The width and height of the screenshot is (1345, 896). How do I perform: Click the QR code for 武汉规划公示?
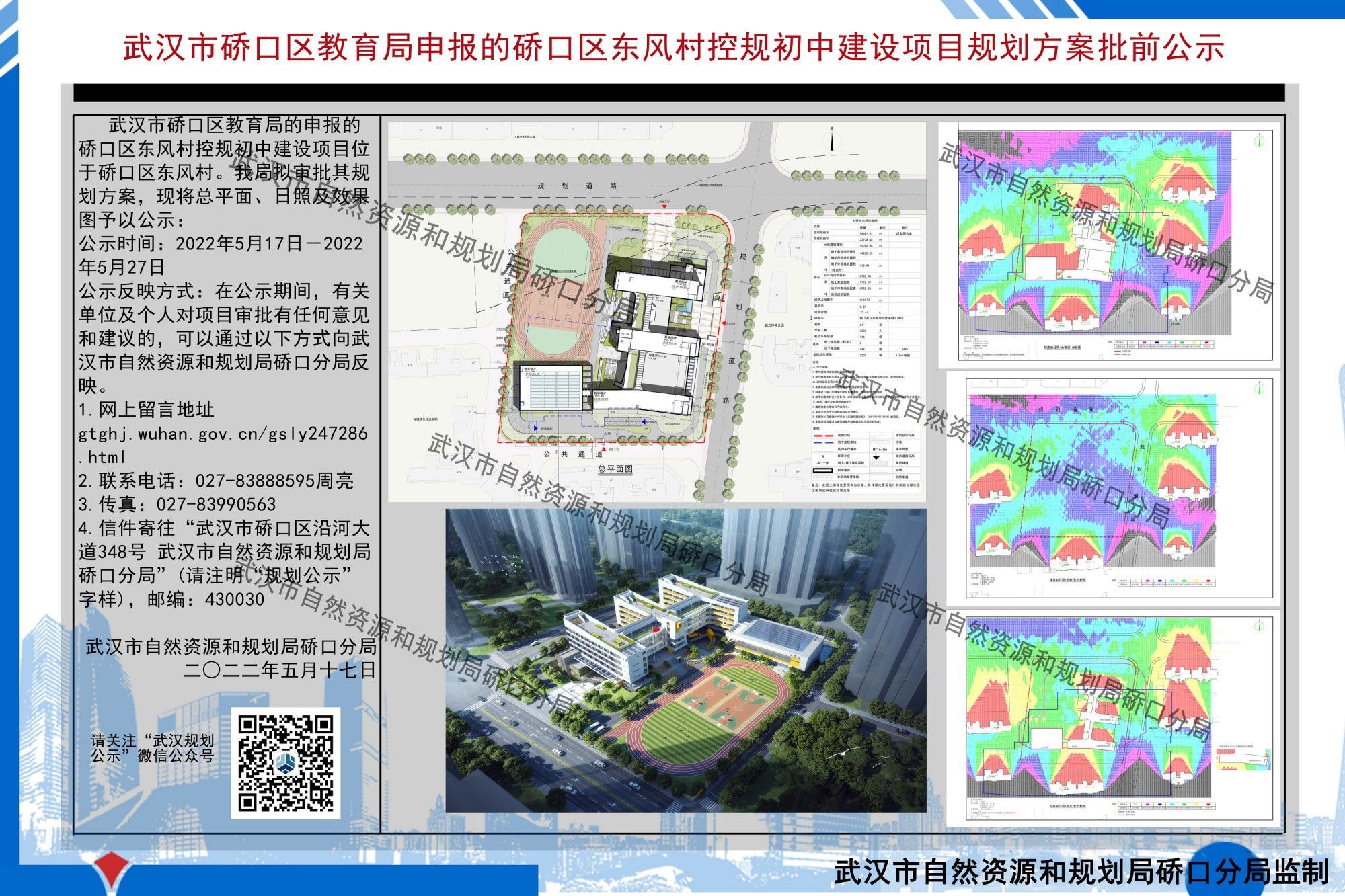coord(285,763)
